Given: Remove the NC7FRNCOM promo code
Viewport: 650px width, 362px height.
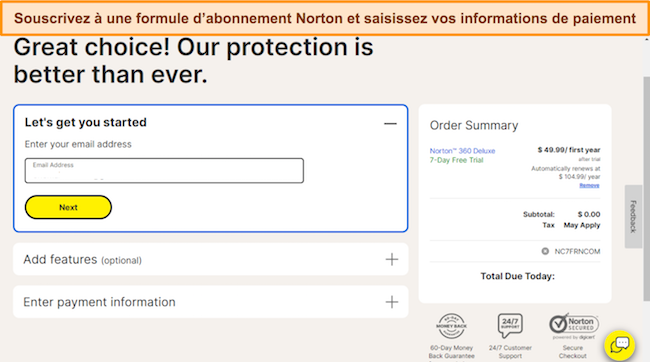Looking at the screenshot, I should (x=545, y=251).
